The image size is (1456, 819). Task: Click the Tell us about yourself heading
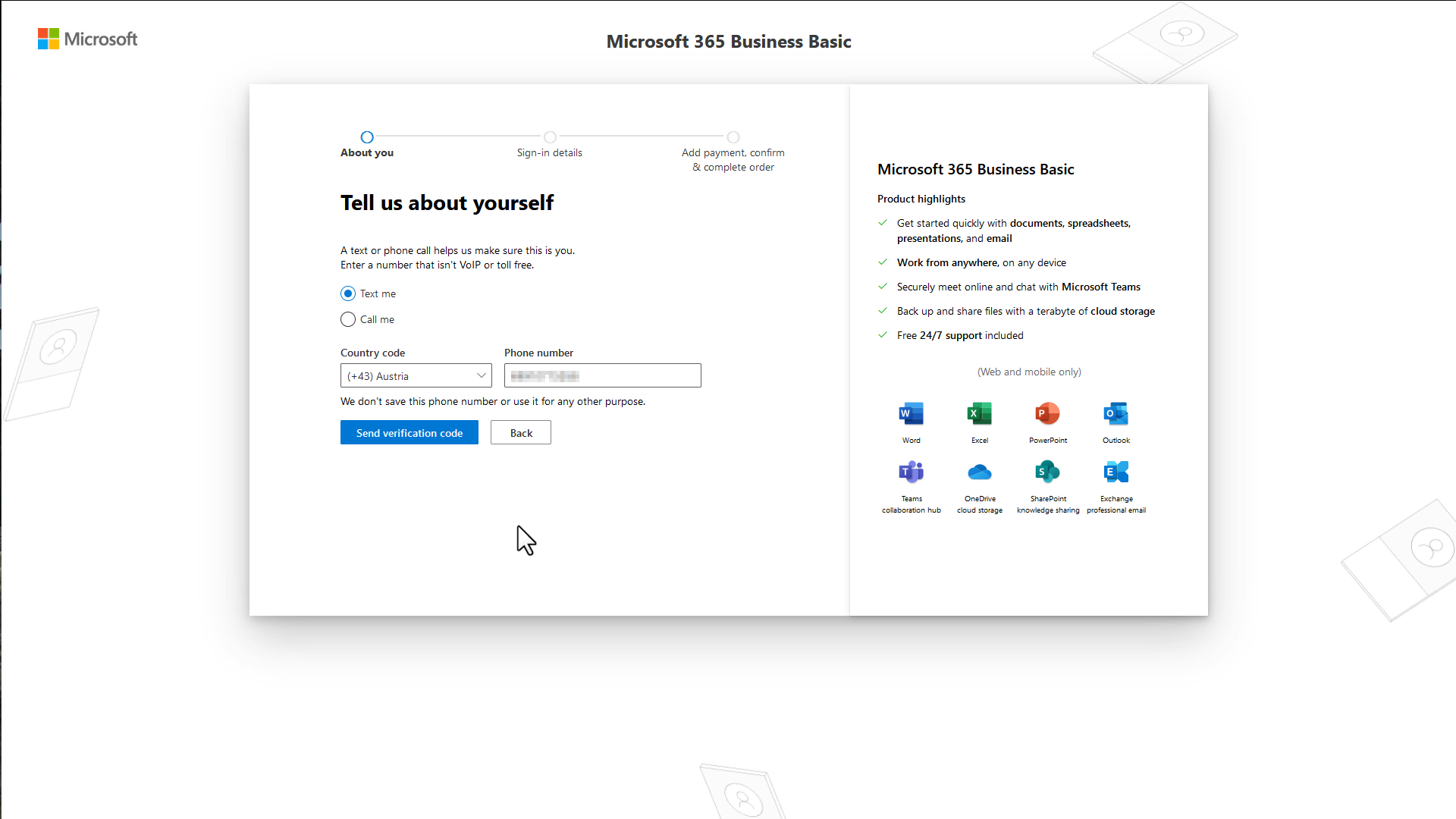(x=447, y=202)
